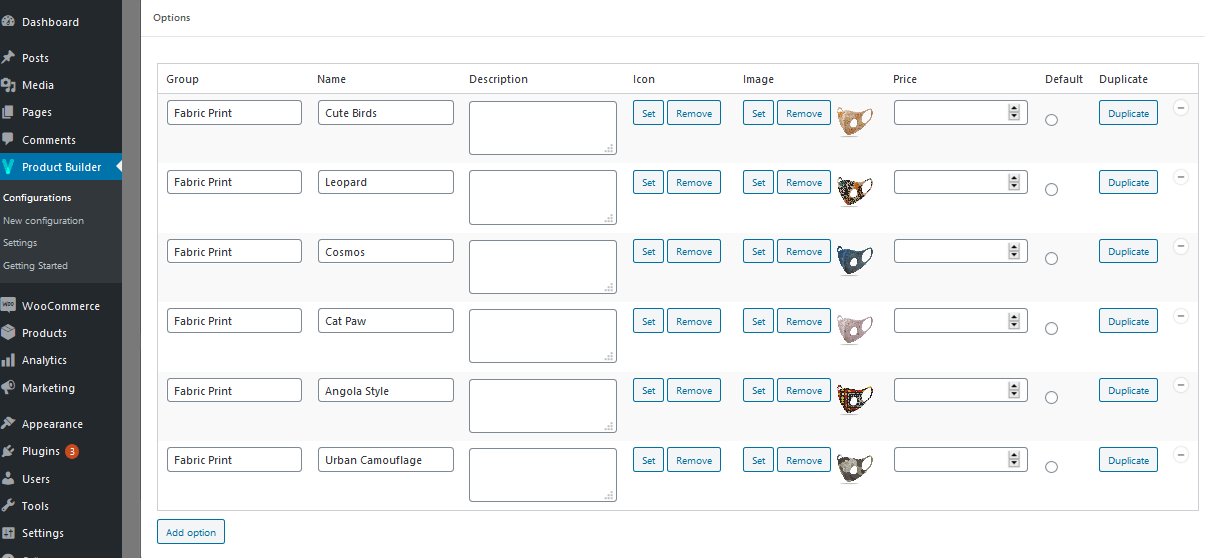
Task: Duplicate the Leopard option
Action: [x=1128, y=183]
